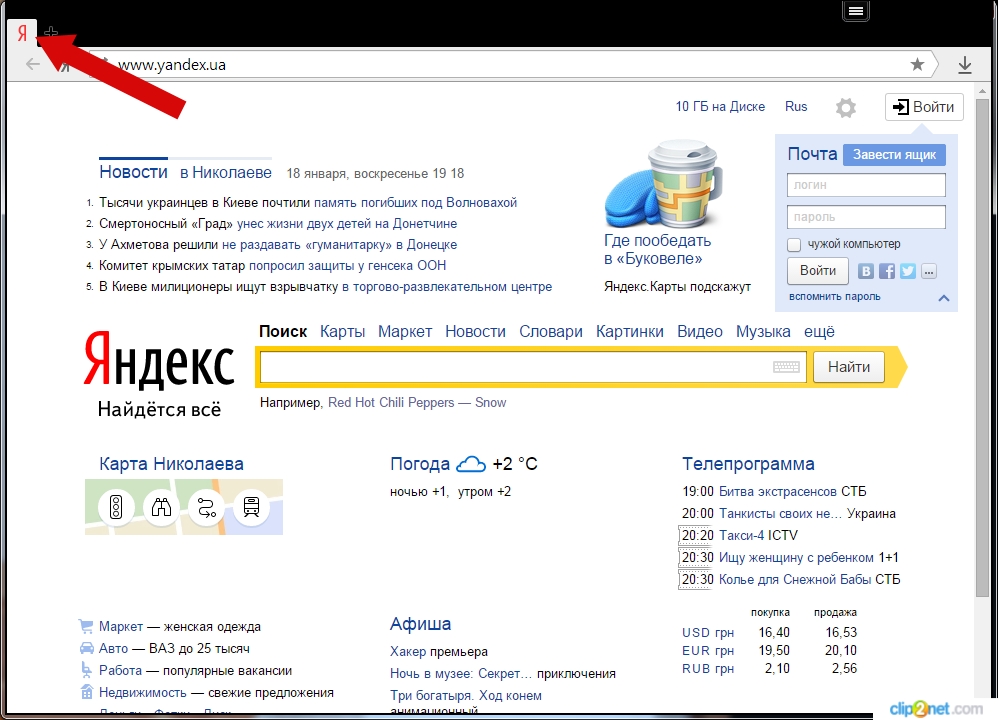Open Музыка service tab
The height and width of the screenshot is (720, 998).
(x=763, y=332)
